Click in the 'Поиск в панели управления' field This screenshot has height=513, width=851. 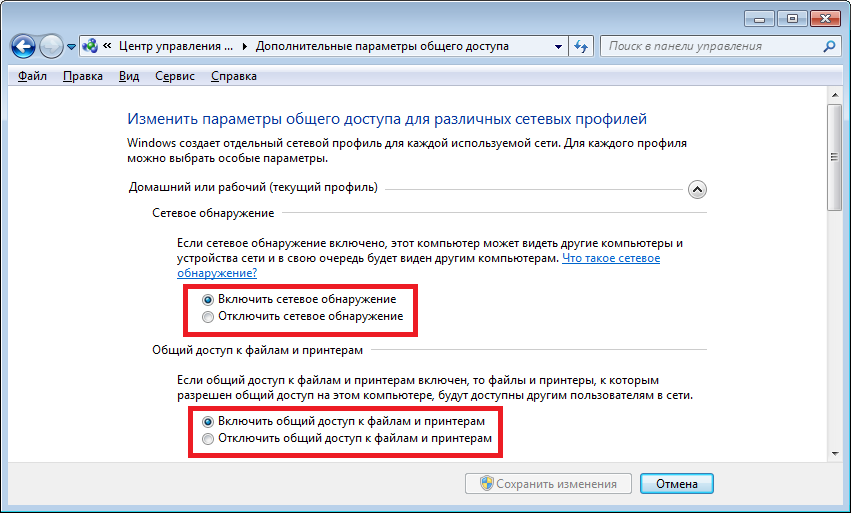(x=710, y=46)
